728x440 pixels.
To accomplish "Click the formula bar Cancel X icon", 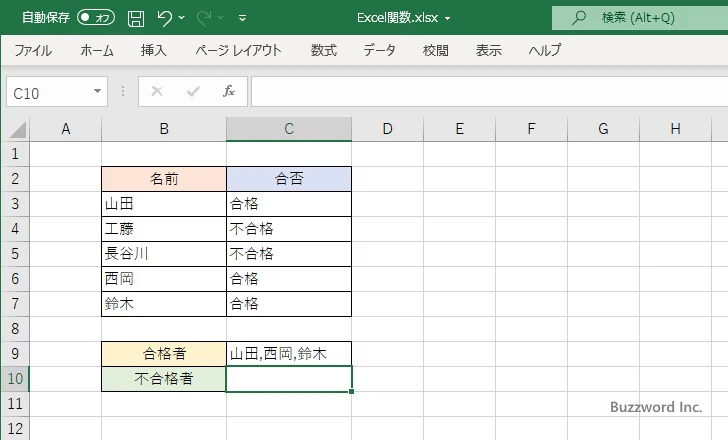I will (157, 91).
